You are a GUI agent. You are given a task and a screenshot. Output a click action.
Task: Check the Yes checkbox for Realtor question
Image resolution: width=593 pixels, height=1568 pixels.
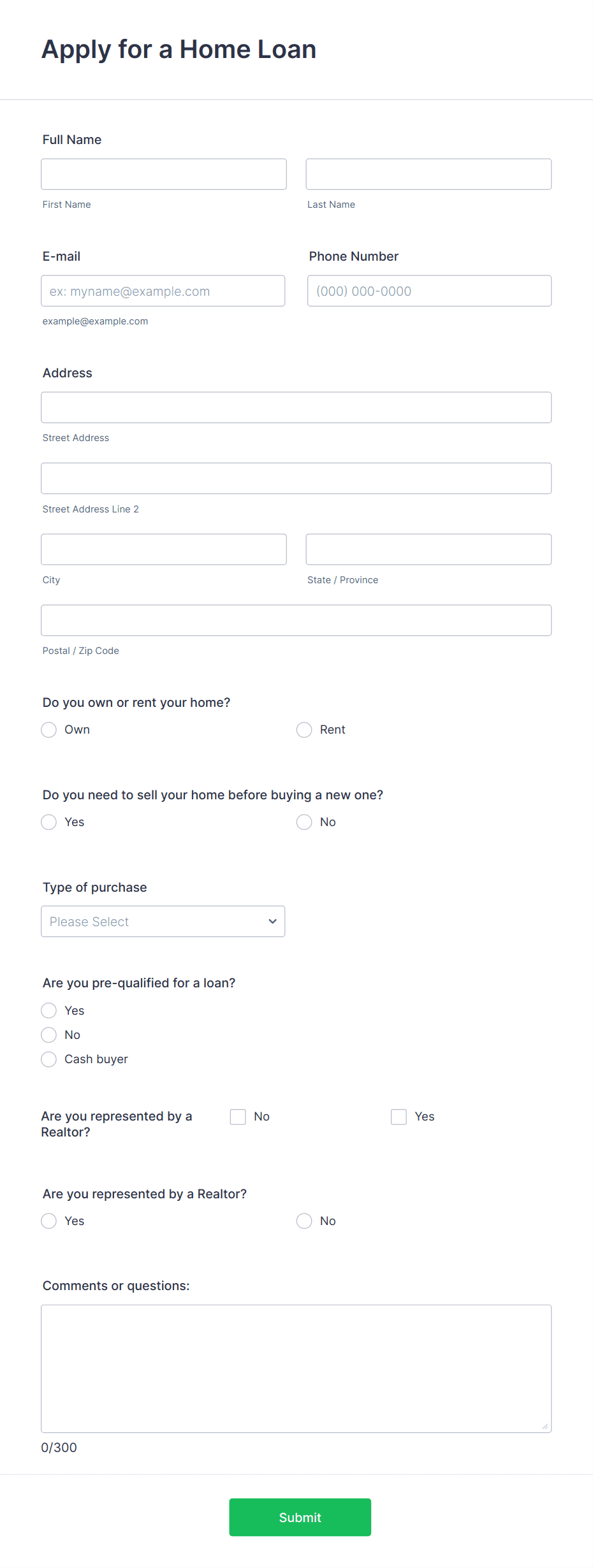pyautogui.click(x=398, y=1116)
